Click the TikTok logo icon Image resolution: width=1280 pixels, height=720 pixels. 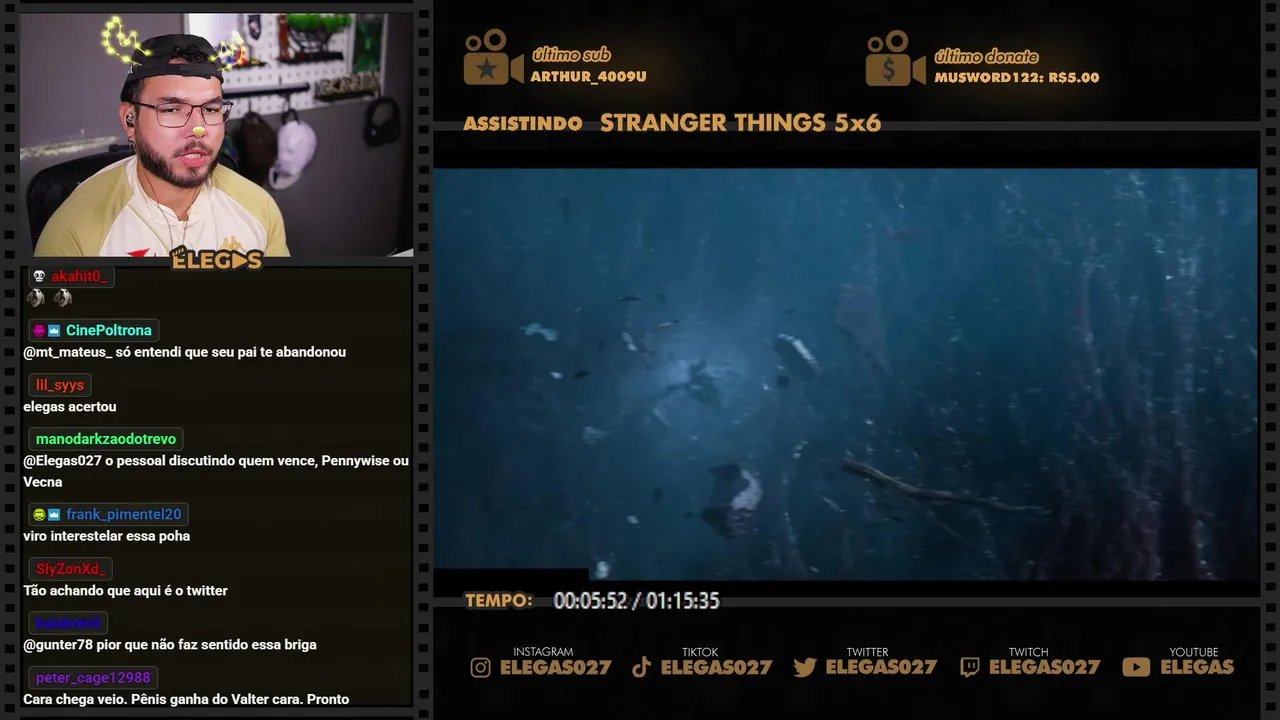(642, 667)
